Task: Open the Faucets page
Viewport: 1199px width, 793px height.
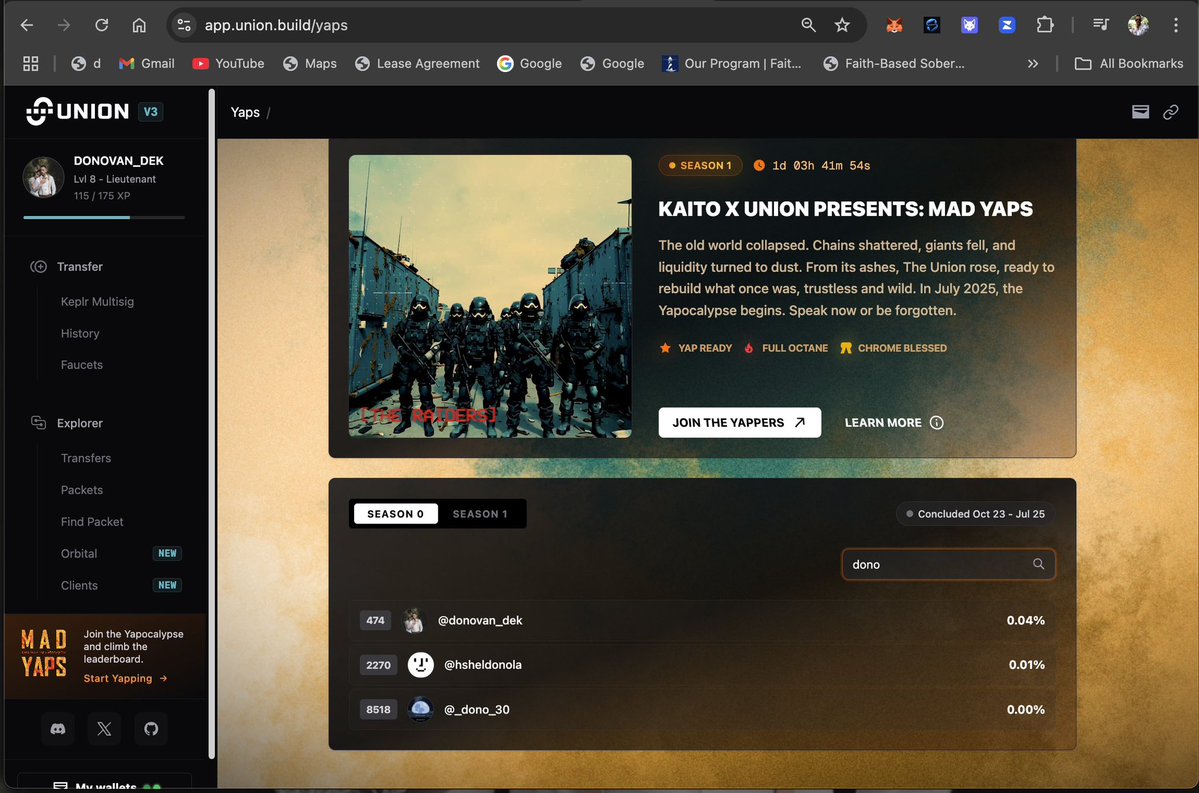Action: coord(82,365)
